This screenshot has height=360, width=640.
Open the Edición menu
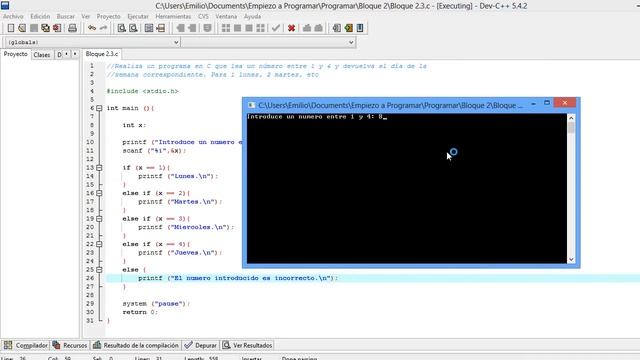coord(40,16)
